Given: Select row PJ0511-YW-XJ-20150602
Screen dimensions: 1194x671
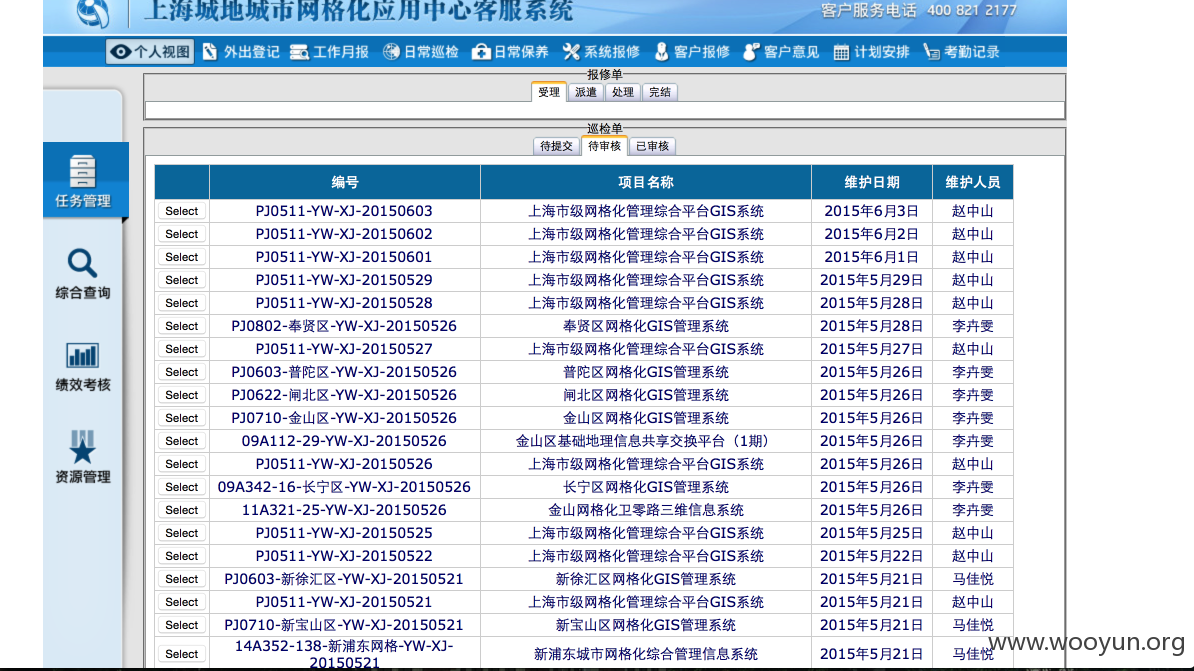Looking at the screenshot, I should [181, 234].
